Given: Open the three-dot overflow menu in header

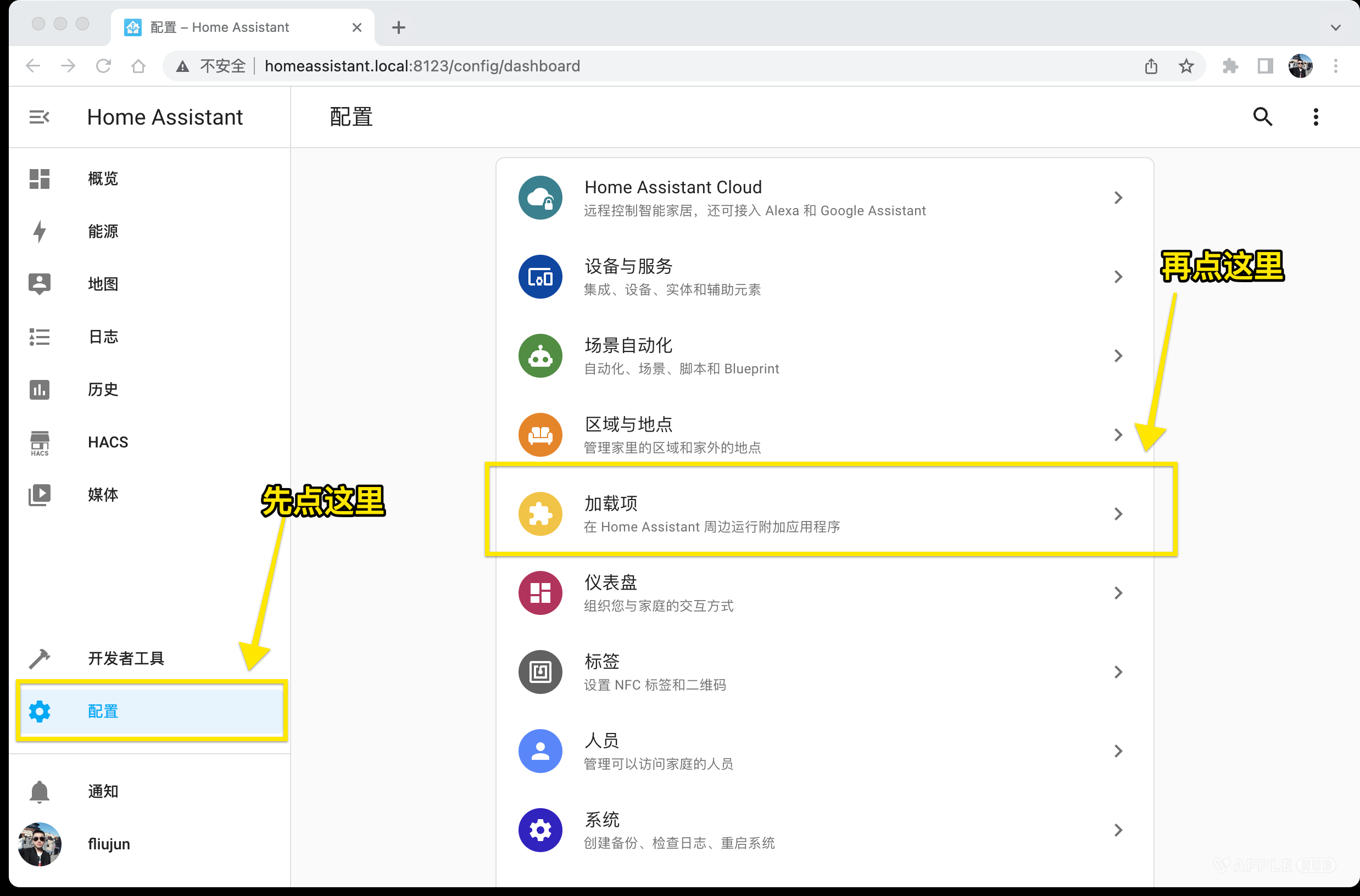Looking at the screenshot, I should (1316, 117).
